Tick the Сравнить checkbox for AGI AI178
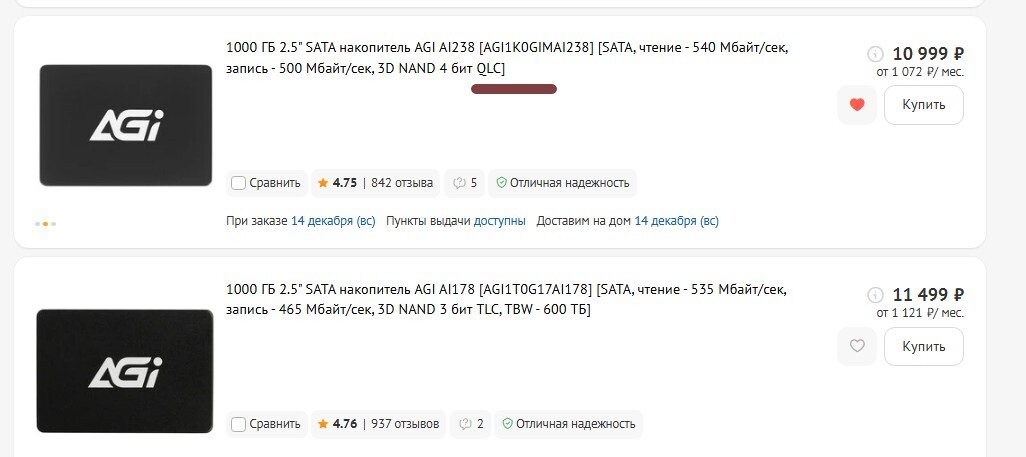Image resolution: width=1026 pixels, height=457 pixels. [238, 424]
